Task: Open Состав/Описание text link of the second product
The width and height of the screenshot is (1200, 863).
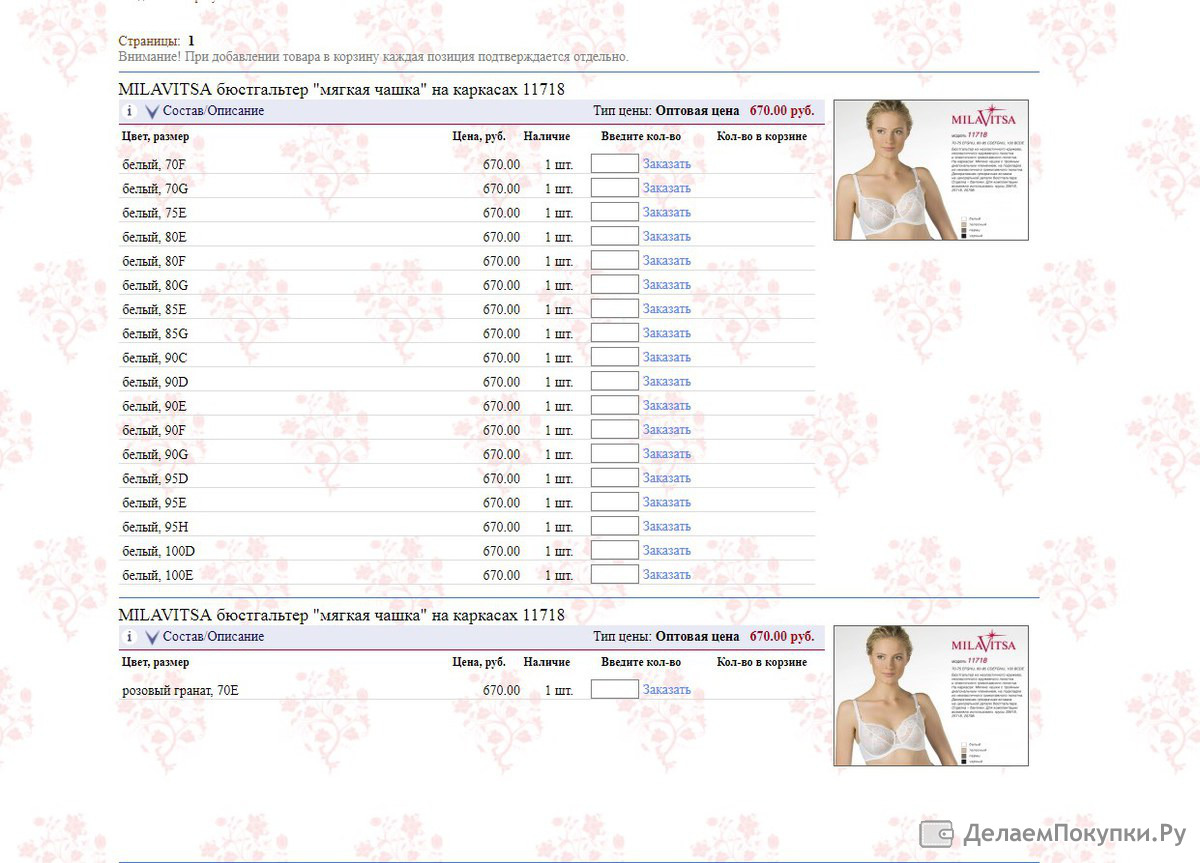Action: pyautogui.click(x=213, y=637)
